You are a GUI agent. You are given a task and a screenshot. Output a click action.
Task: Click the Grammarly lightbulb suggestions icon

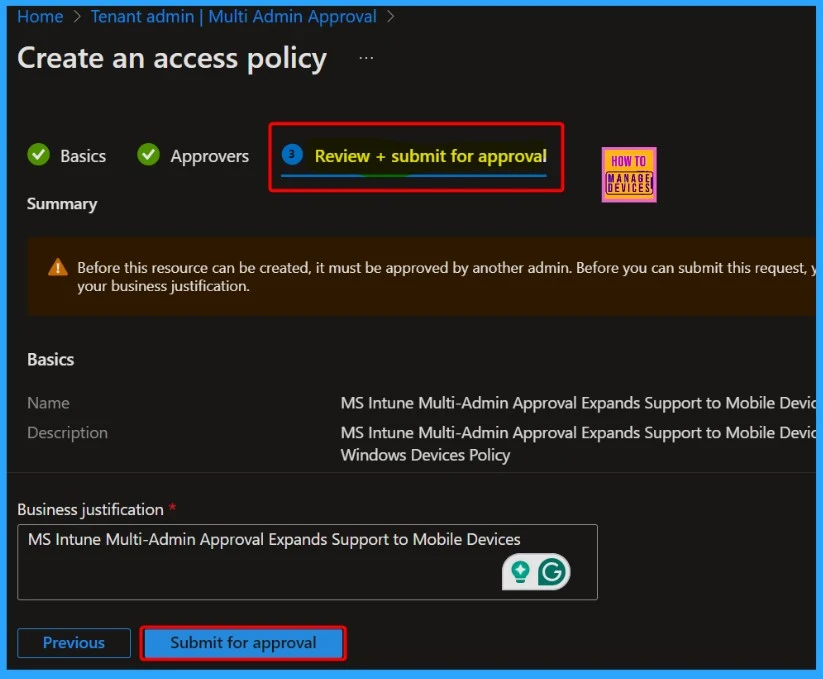pos(520,571)
